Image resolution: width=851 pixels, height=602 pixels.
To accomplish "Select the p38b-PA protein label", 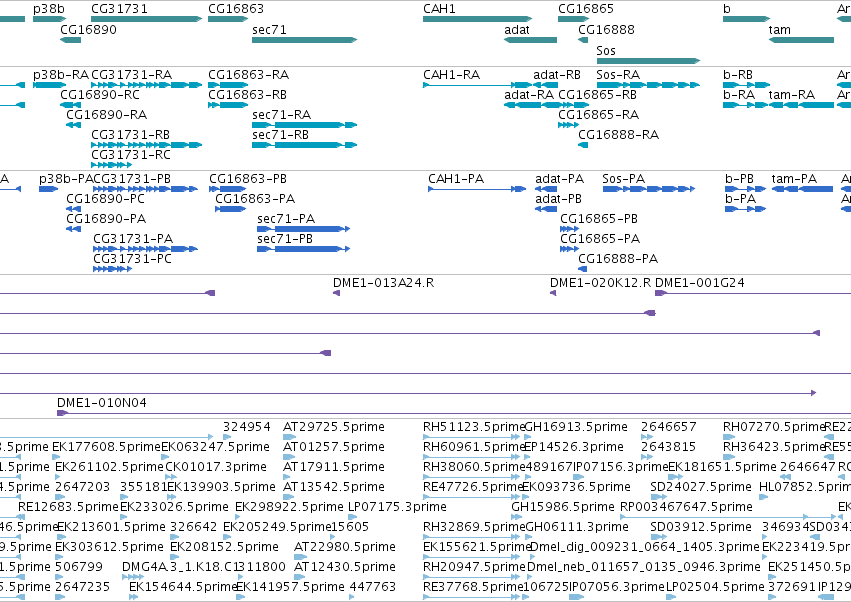I will [x=66, y=179].
